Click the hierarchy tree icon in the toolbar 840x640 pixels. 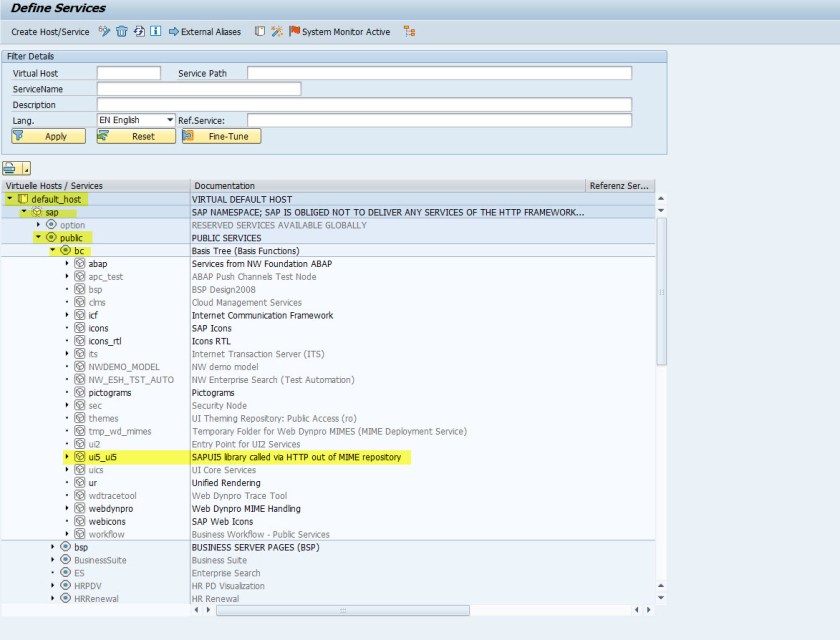click(x=409, y=32)
